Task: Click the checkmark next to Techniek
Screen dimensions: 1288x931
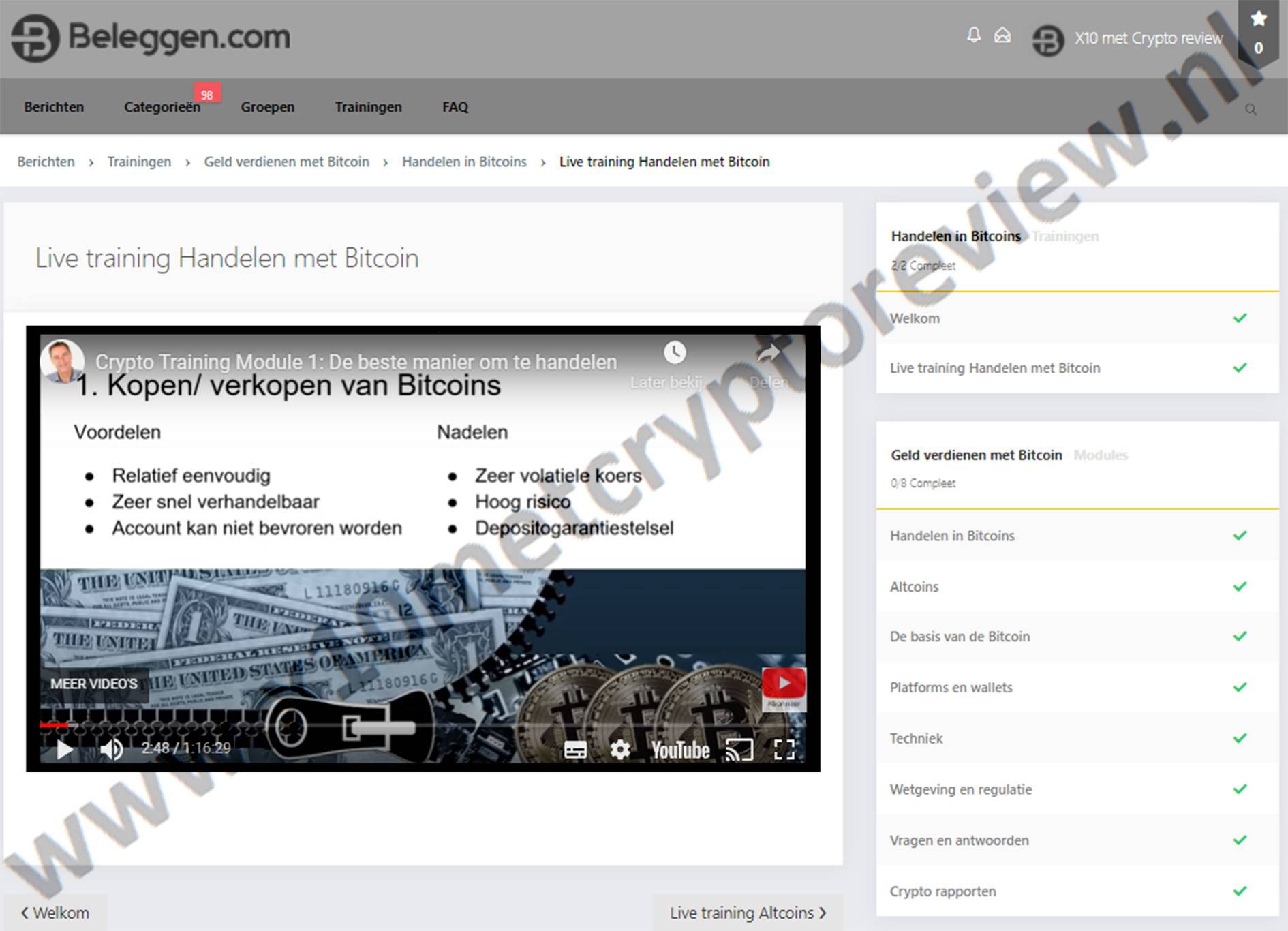Action: (1240, 738)
